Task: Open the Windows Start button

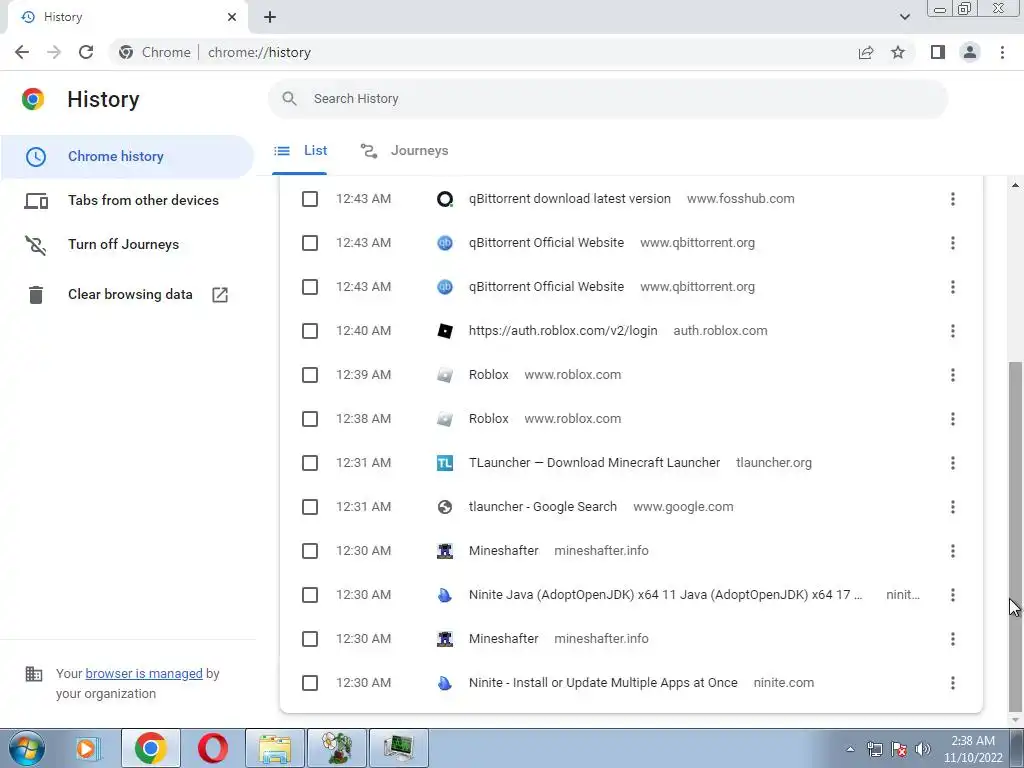Action: tap(27, 748)
